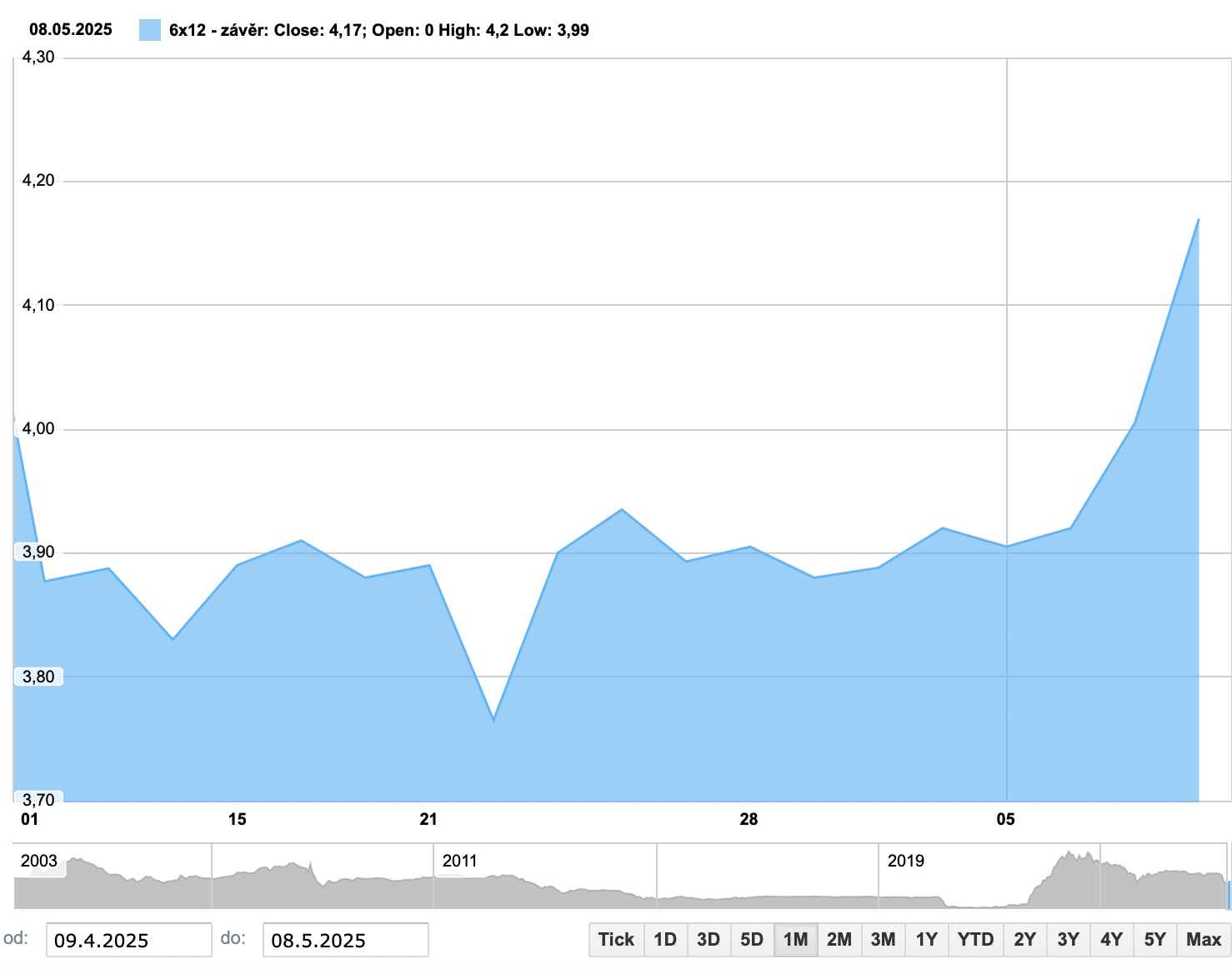Click 2019 label in overview navigator
This screenshot has width=1232, height=969.
(906, 861)
